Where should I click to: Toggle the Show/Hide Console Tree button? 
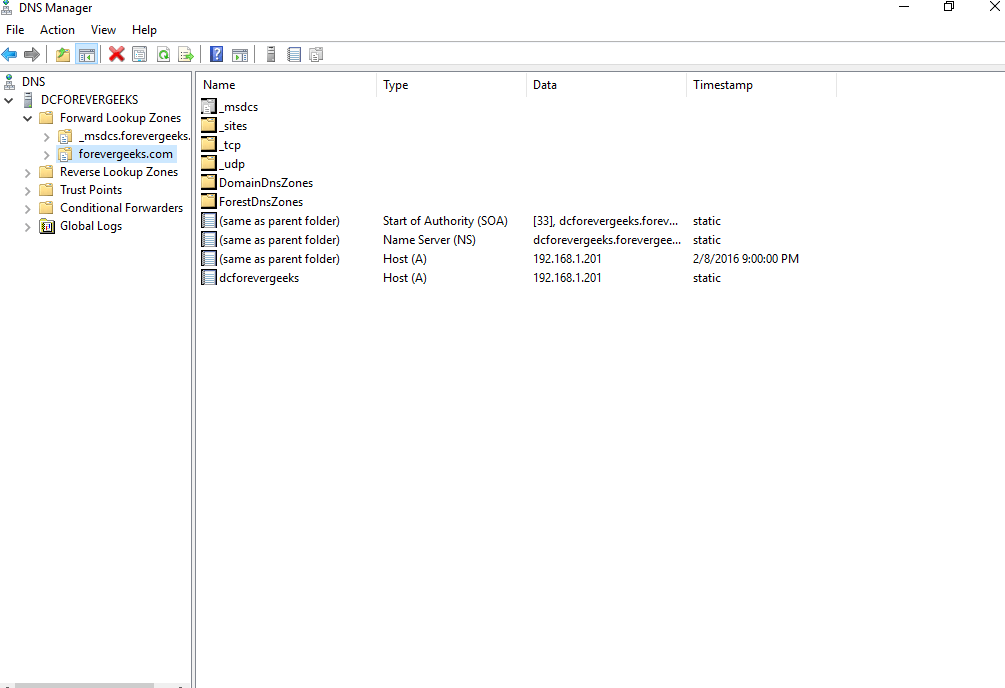87,55
